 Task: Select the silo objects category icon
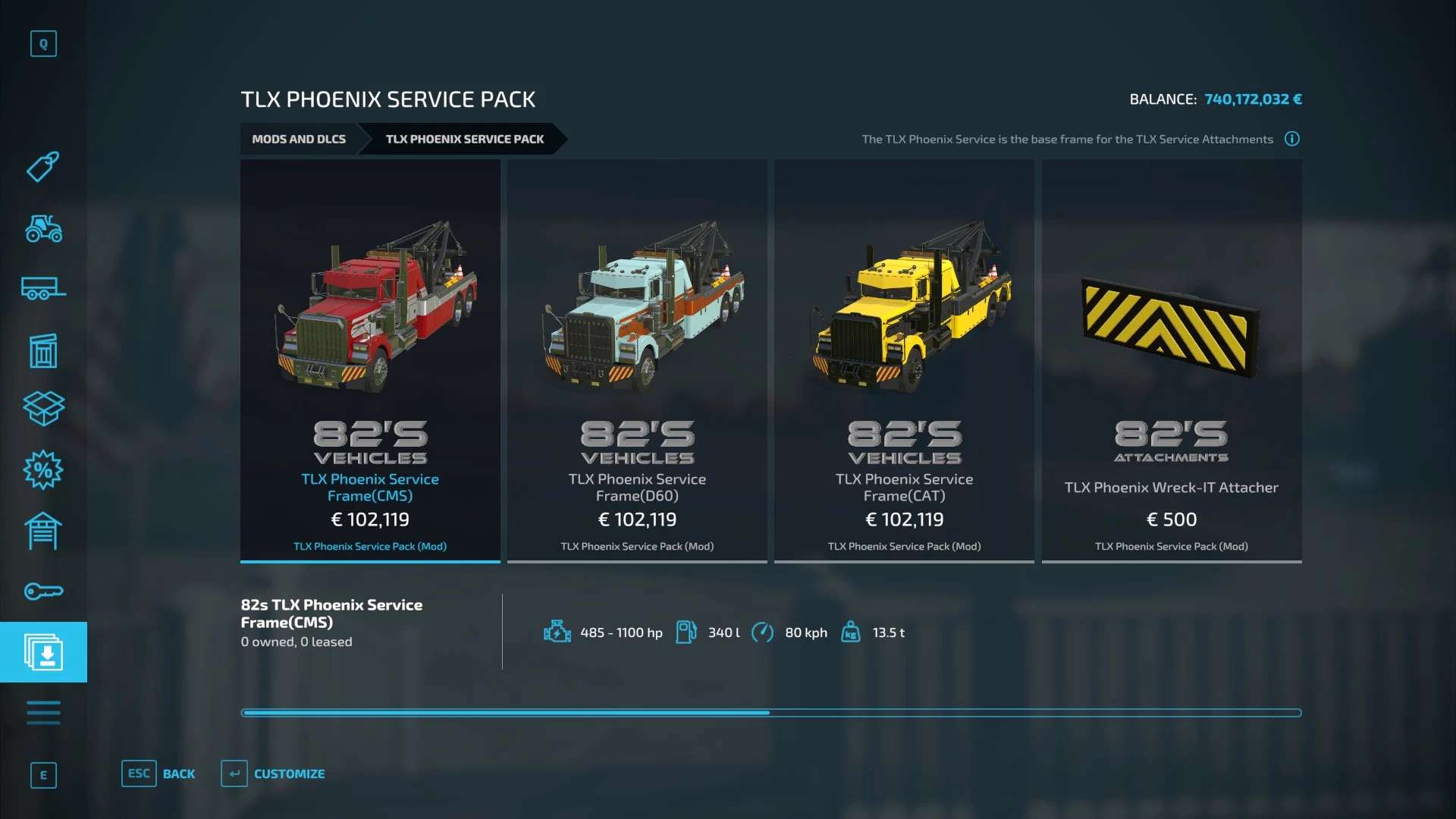tap(43, 350)
